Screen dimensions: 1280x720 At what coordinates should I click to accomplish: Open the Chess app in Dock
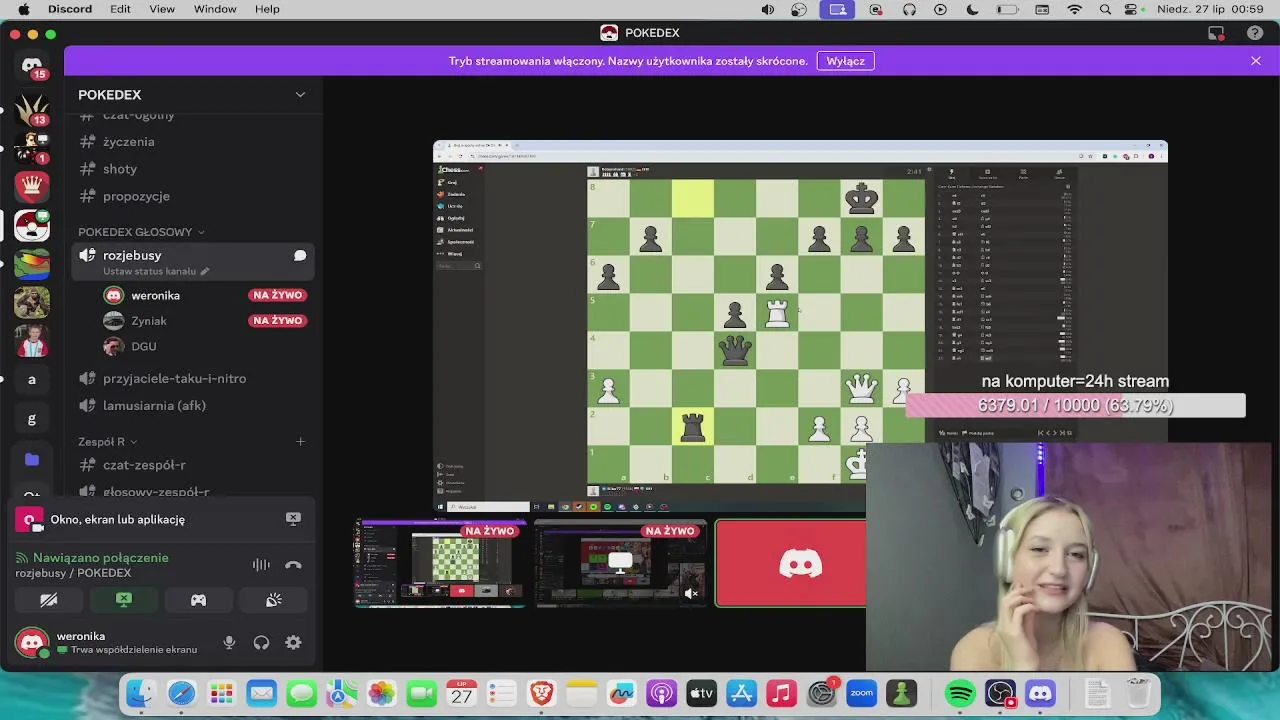tap(902, 693)
